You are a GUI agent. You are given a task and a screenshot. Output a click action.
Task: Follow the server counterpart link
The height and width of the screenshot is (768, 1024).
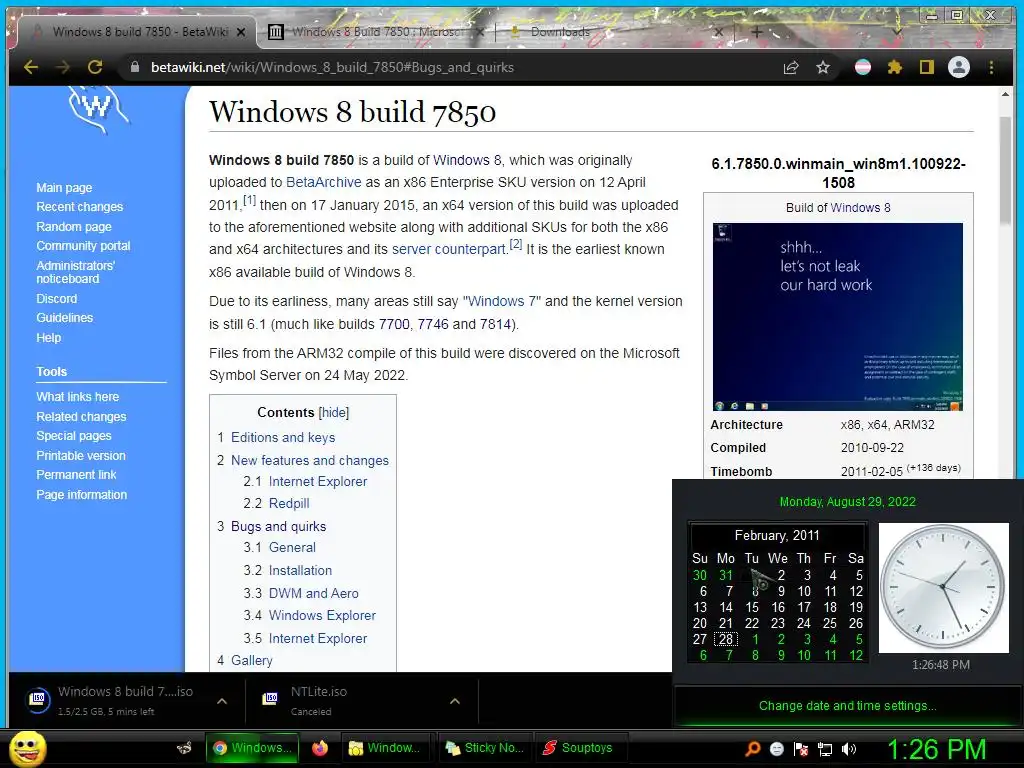tap(449, 249)
